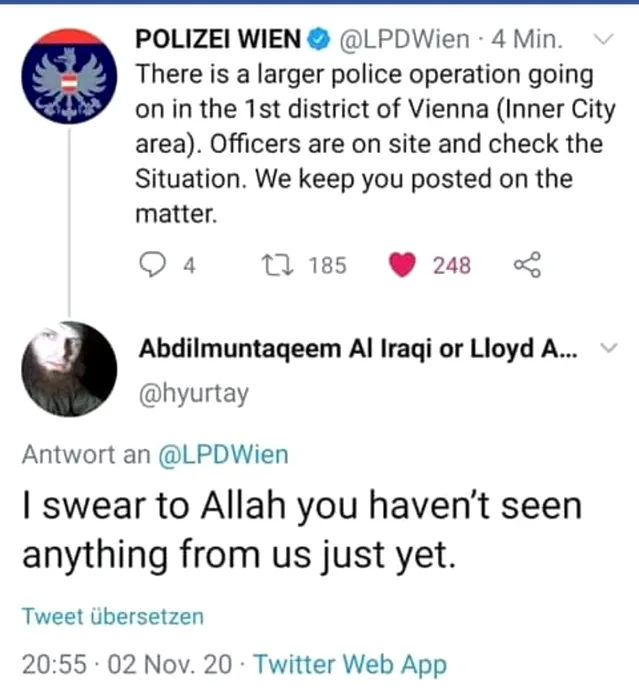The image size is (639, 700).
Task: Click Tweet übersetzen to translate the tweet
Action: click(x=113, y=617)
